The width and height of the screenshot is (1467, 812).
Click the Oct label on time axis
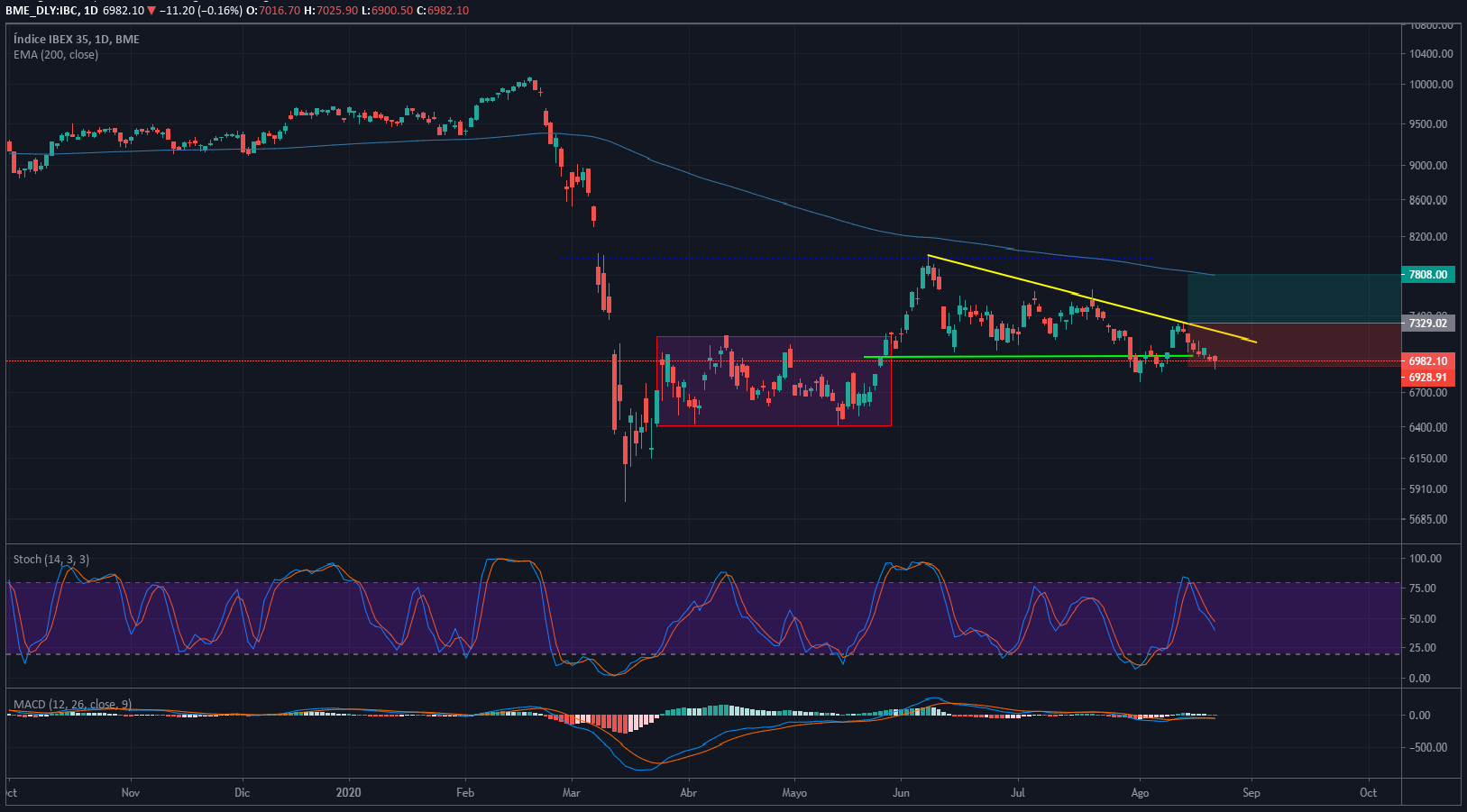[x=1369, y=793]
